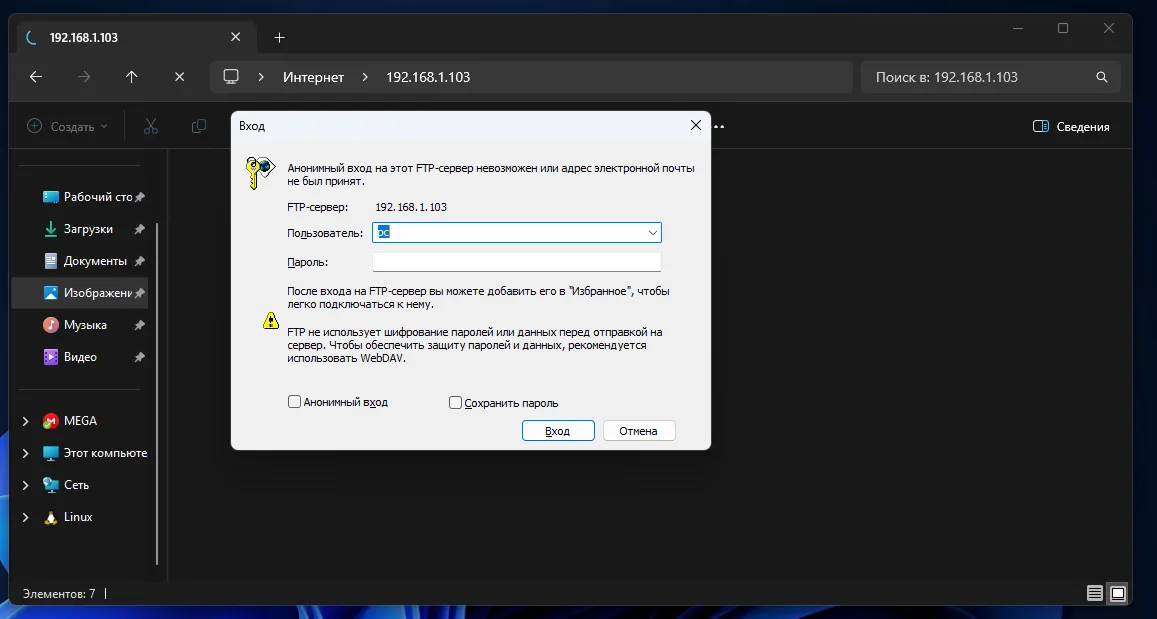Select the Изображения sidebar entry
The image size is (1157, 619).
(90, 292)
